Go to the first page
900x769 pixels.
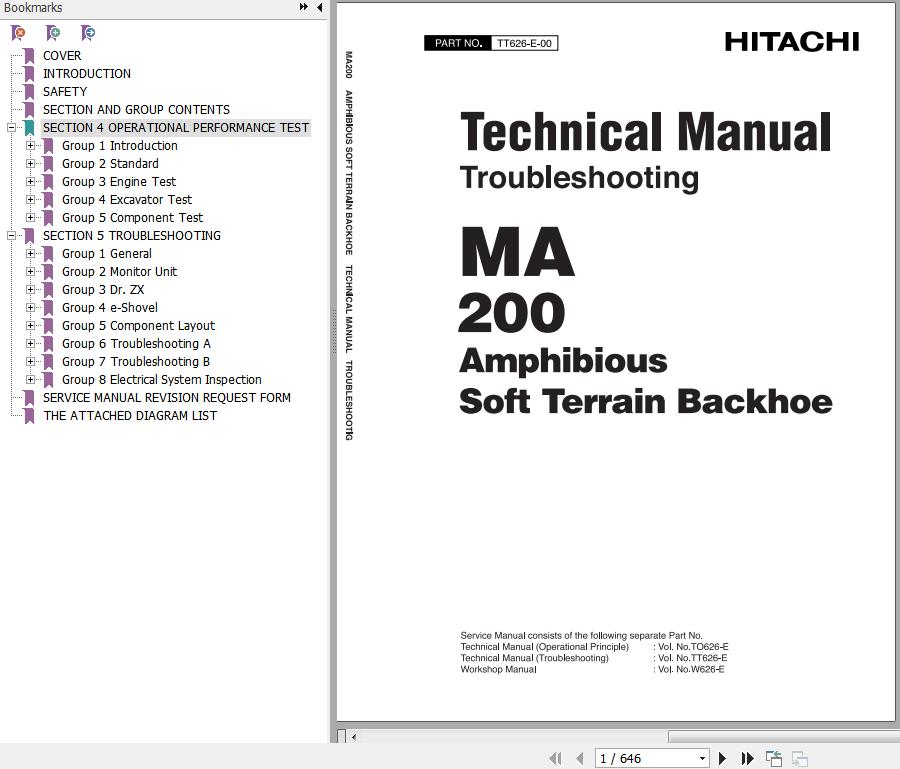pyautogui.click(x=555, y=759)
